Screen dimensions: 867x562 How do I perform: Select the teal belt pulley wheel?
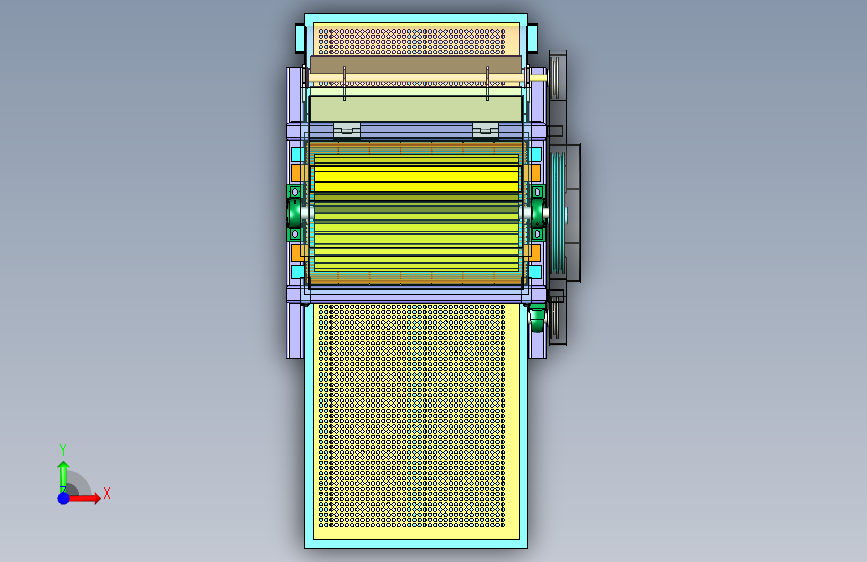tap(558, 213)
